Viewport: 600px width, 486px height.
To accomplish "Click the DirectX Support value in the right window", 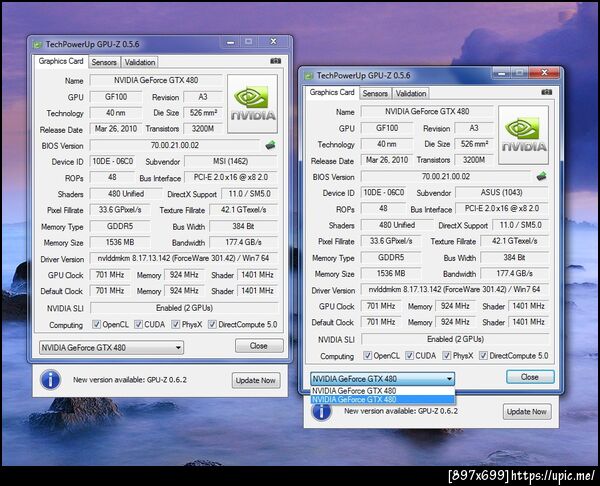I will point(520,225).
